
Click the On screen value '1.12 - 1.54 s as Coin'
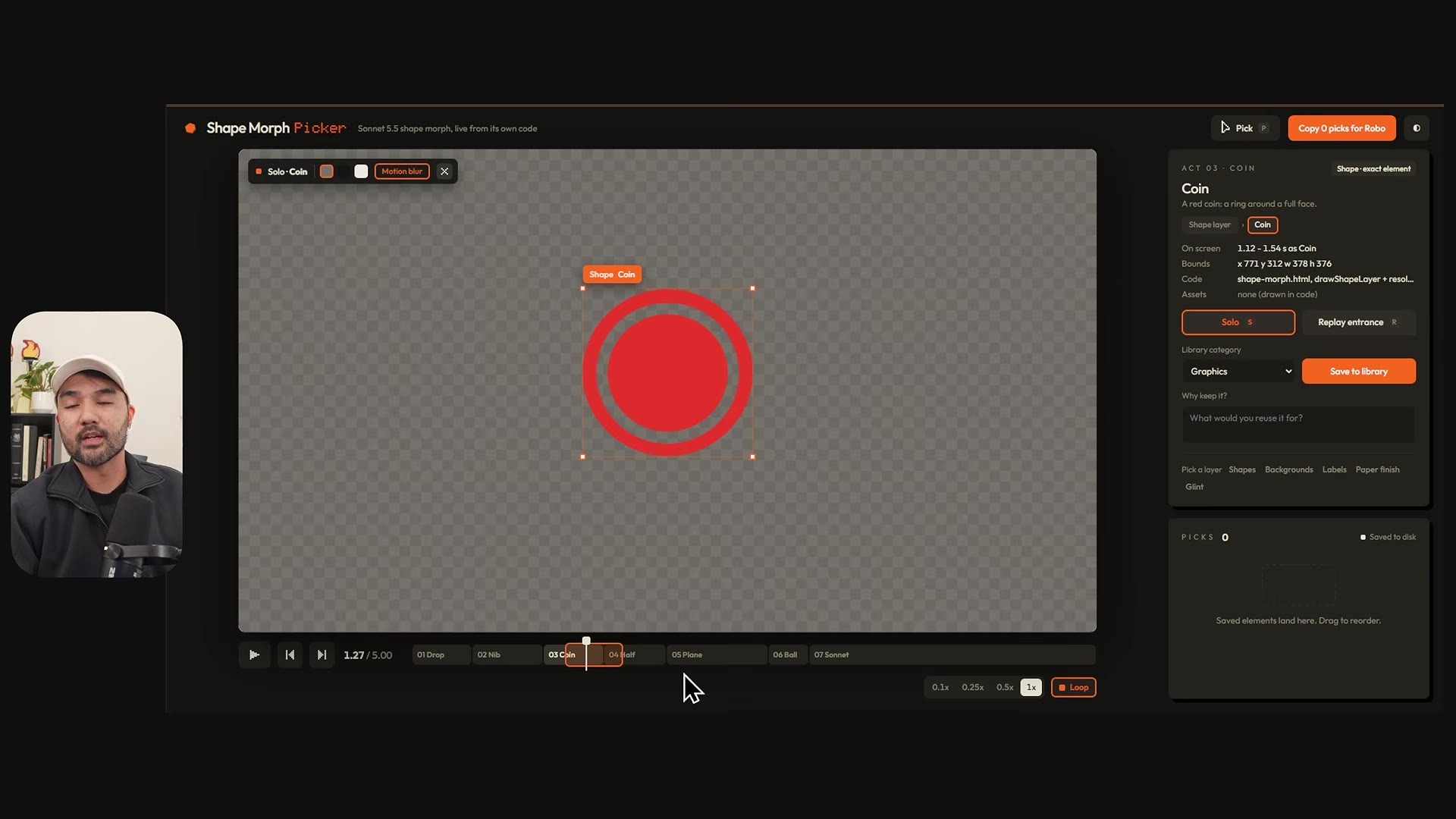point(1276,248)
